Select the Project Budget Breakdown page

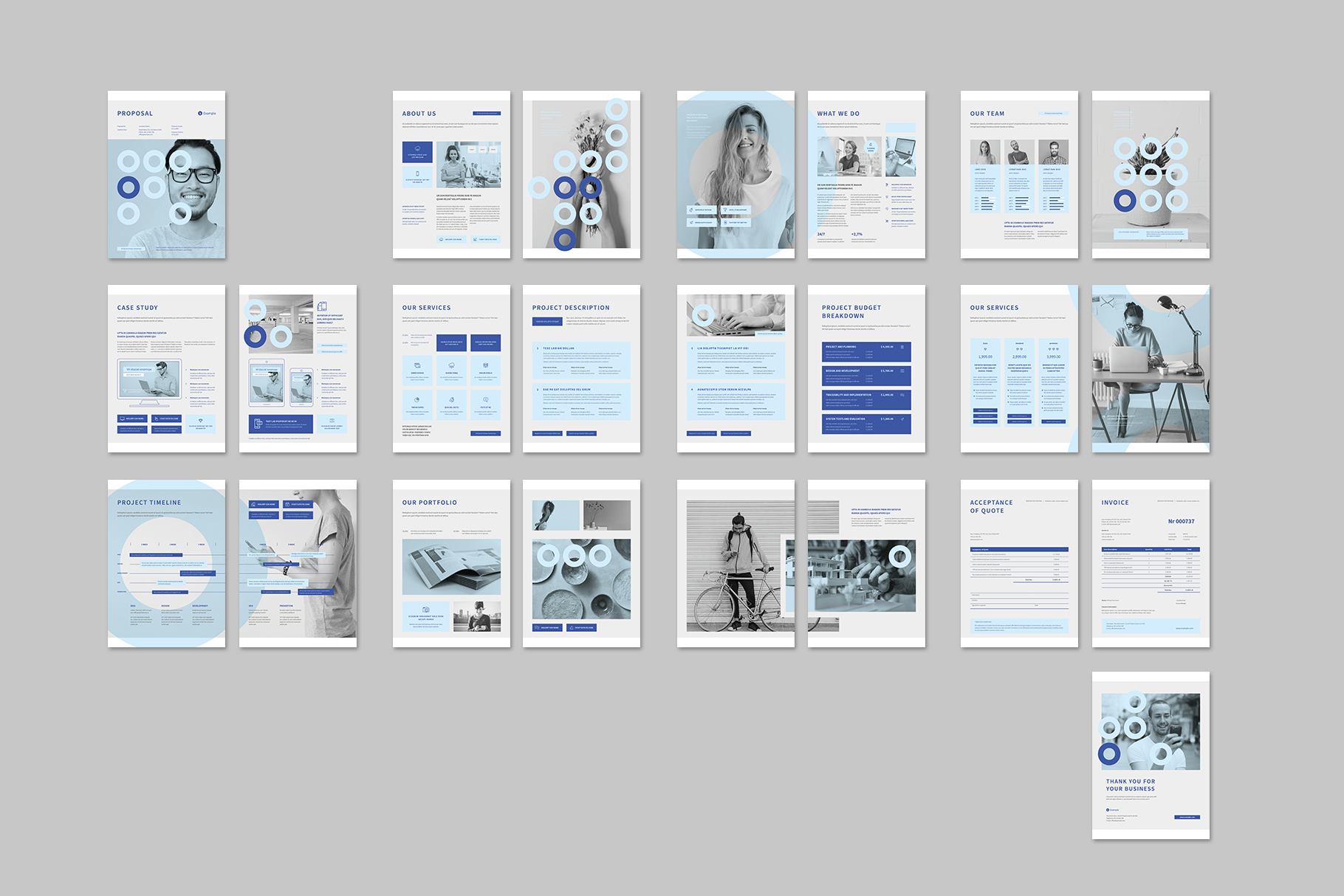coord(866,369)
